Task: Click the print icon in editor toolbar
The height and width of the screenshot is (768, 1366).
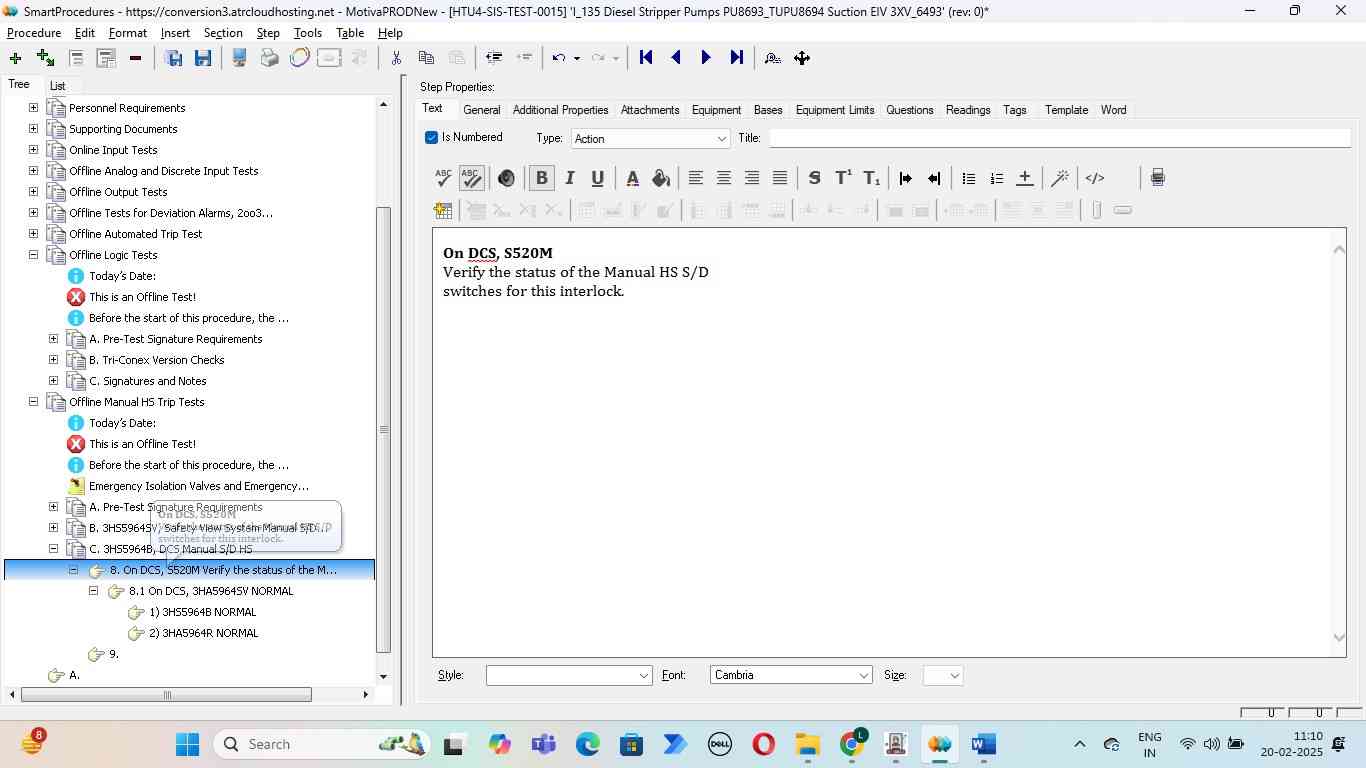Action: pyautogui.click(x=1157, y=178)
